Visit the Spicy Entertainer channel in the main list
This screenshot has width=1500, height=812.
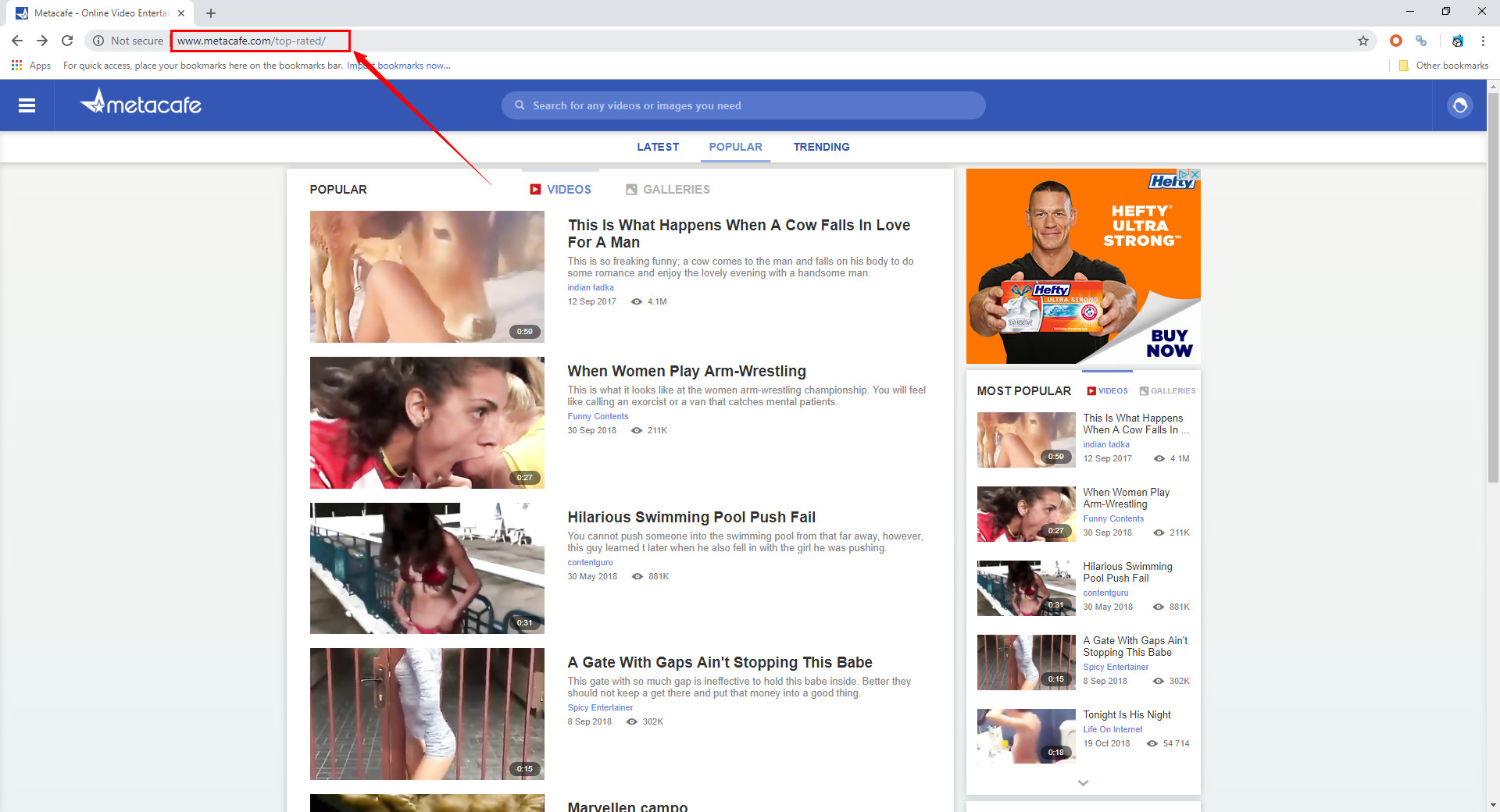pyautogui.click(x=600, y=707)
